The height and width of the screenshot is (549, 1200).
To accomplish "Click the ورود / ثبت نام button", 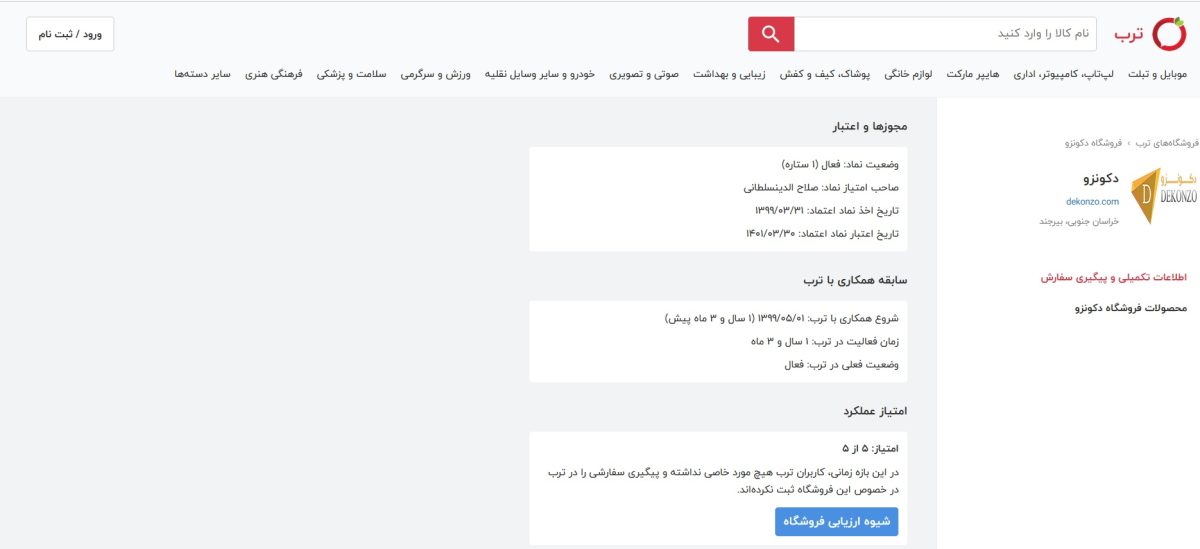I will pos(70,34).
